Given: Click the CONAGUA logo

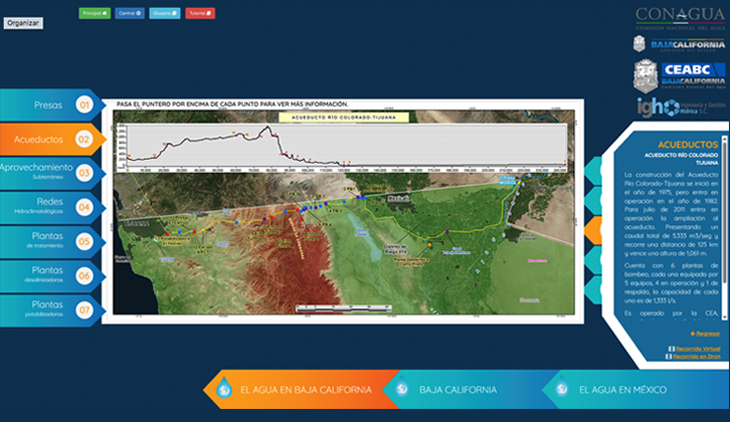Looking at the screenshot, I should pyautogui.click(x=680, y=19).
